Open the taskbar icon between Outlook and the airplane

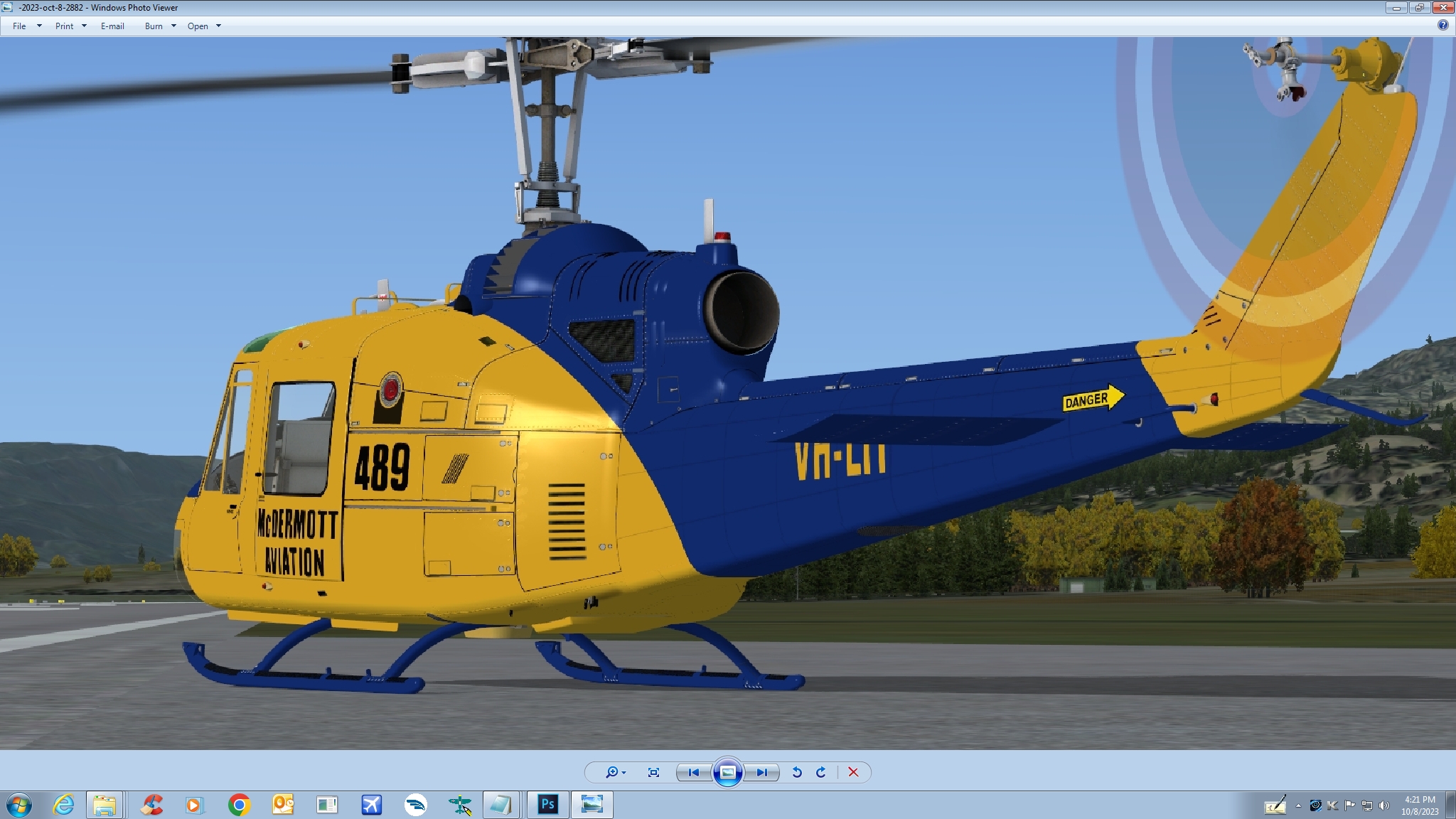pyautogui.click(x=327, y=805)
